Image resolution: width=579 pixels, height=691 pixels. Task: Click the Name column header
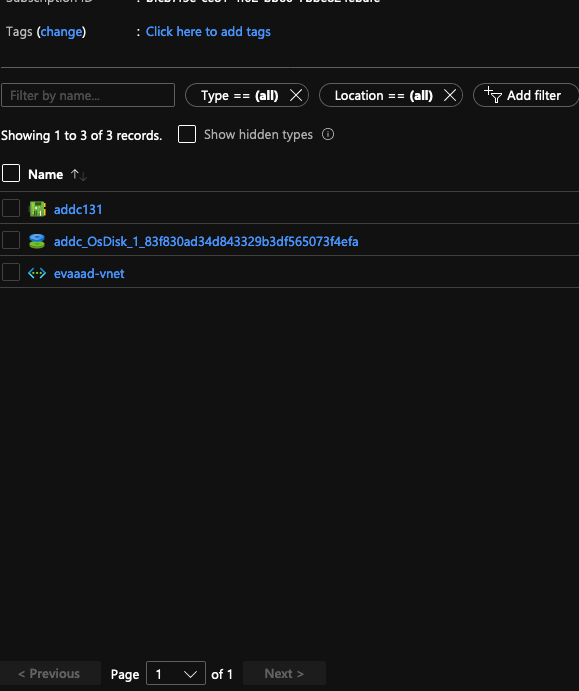(x=45, y=175)
